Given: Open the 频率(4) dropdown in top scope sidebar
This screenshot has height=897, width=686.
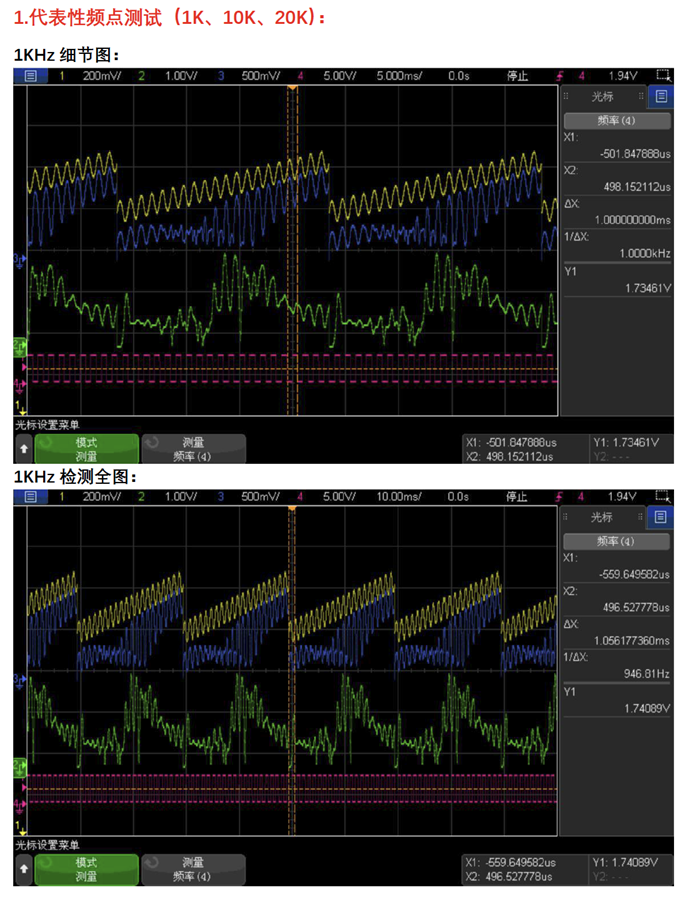Looking at the screenshot, I should tap(616, 120).
